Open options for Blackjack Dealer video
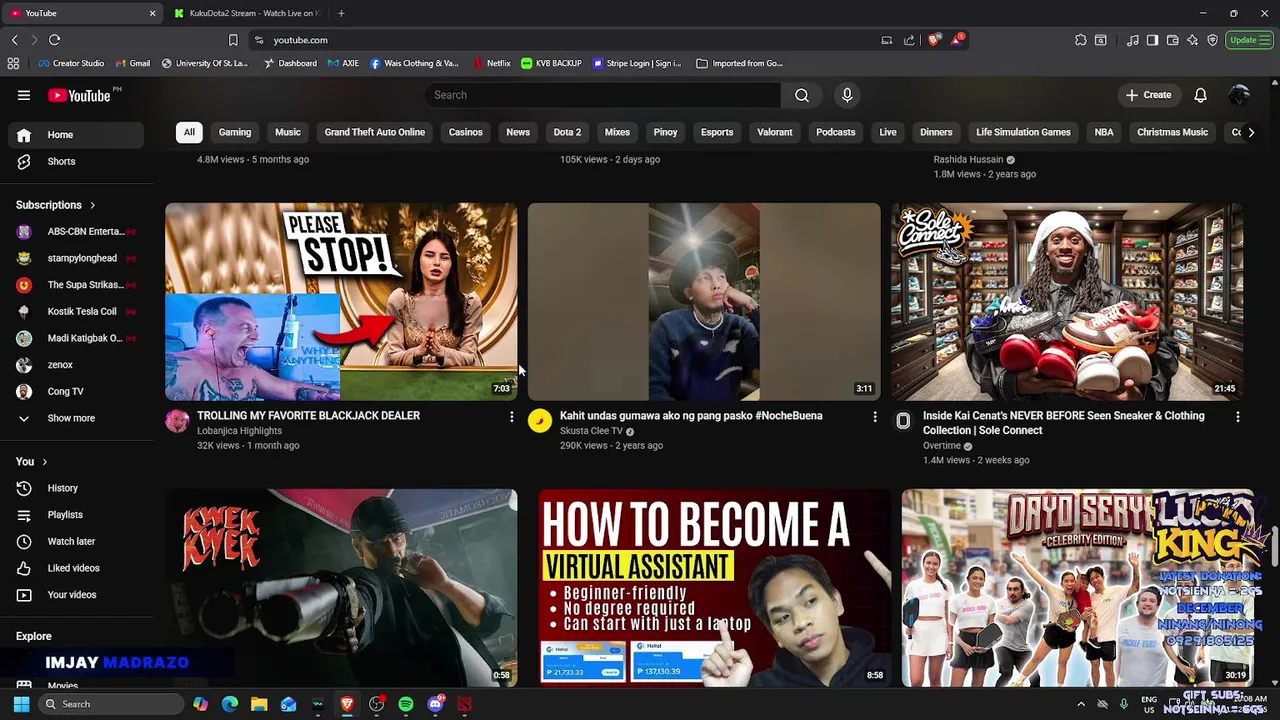Viewport: 1280px width, 720px height. coord(511,416)
